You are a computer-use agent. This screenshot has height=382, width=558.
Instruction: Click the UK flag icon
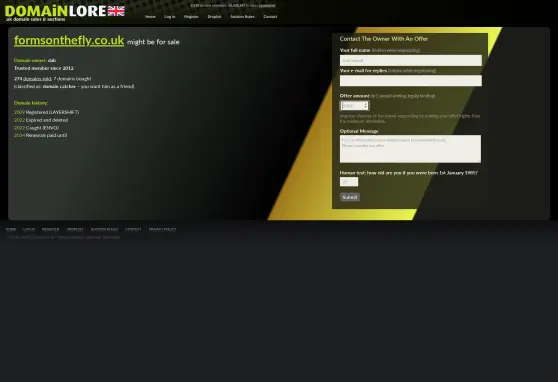[116, 11]
